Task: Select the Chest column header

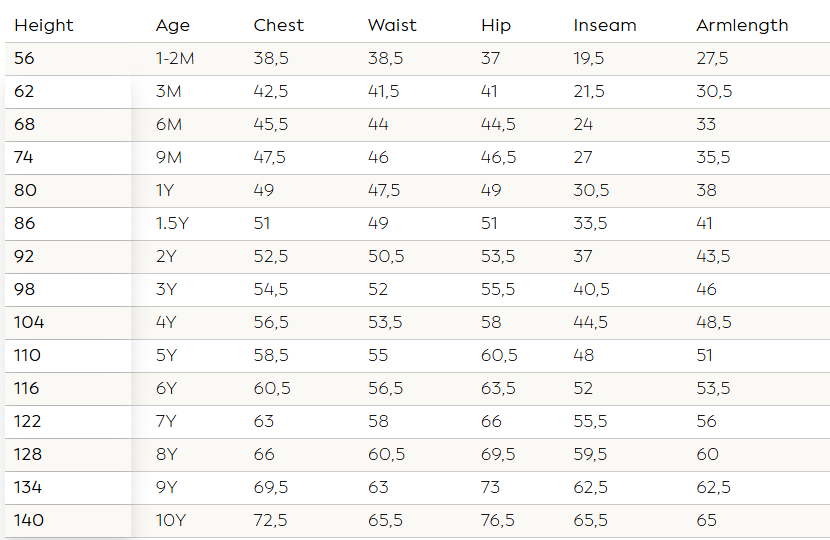Action: (x=279, y=25)
